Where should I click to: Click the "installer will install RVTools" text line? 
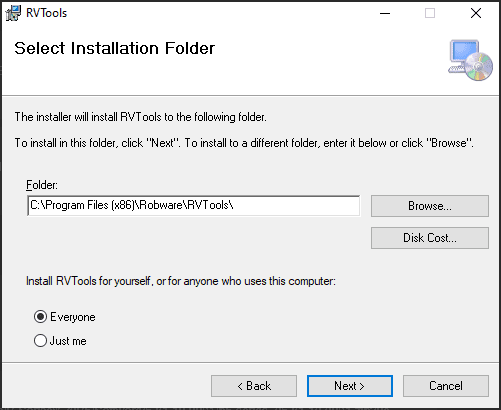tap(141, 117)
